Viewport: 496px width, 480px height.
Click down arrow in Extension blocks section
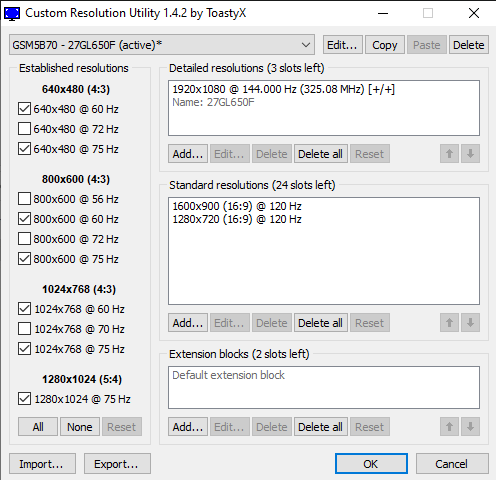(470, 427)
